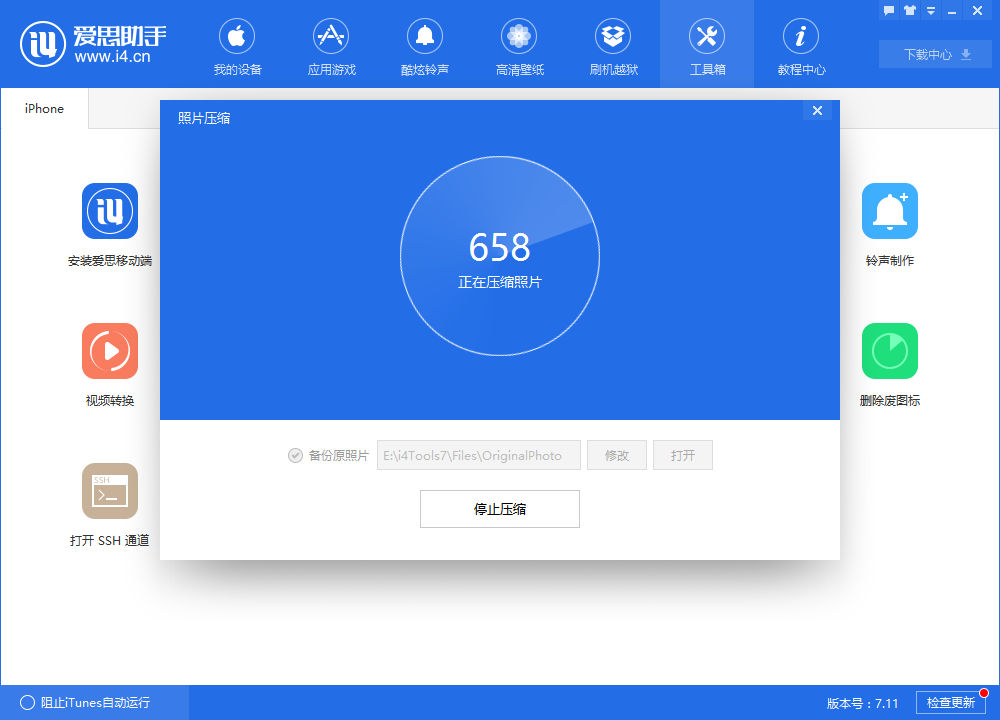Switch to the iPhone tab
1000x720 pixels.
[x=43, y=108]
